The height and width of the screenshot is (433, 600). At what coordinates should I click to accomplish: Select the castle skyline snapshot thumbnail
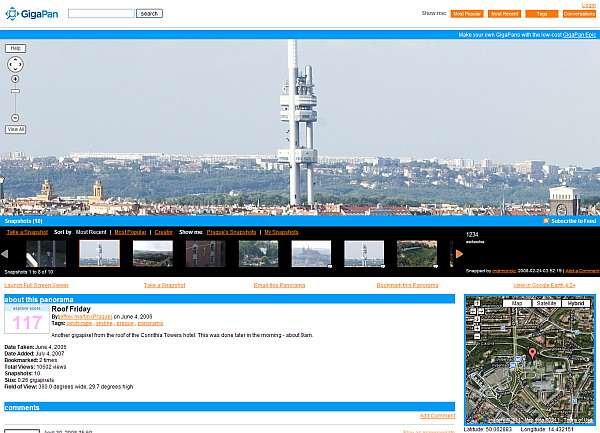click(311, 254)
